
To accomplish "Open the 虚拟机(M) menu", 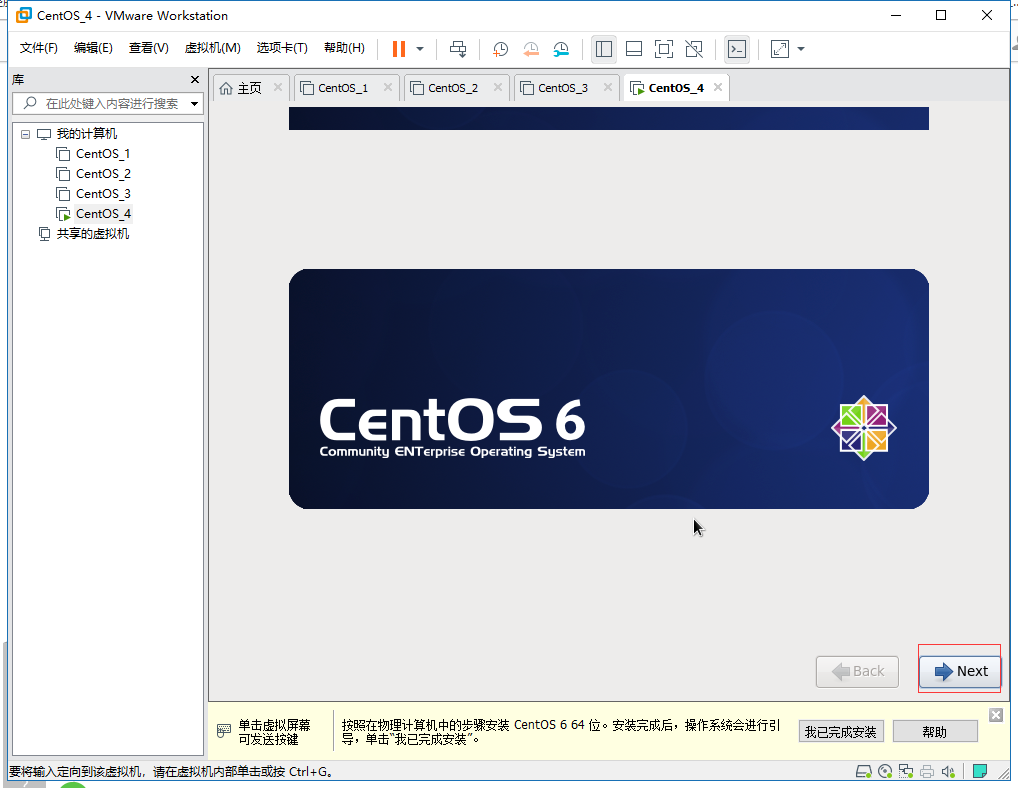I will click(x=212, y=48).
